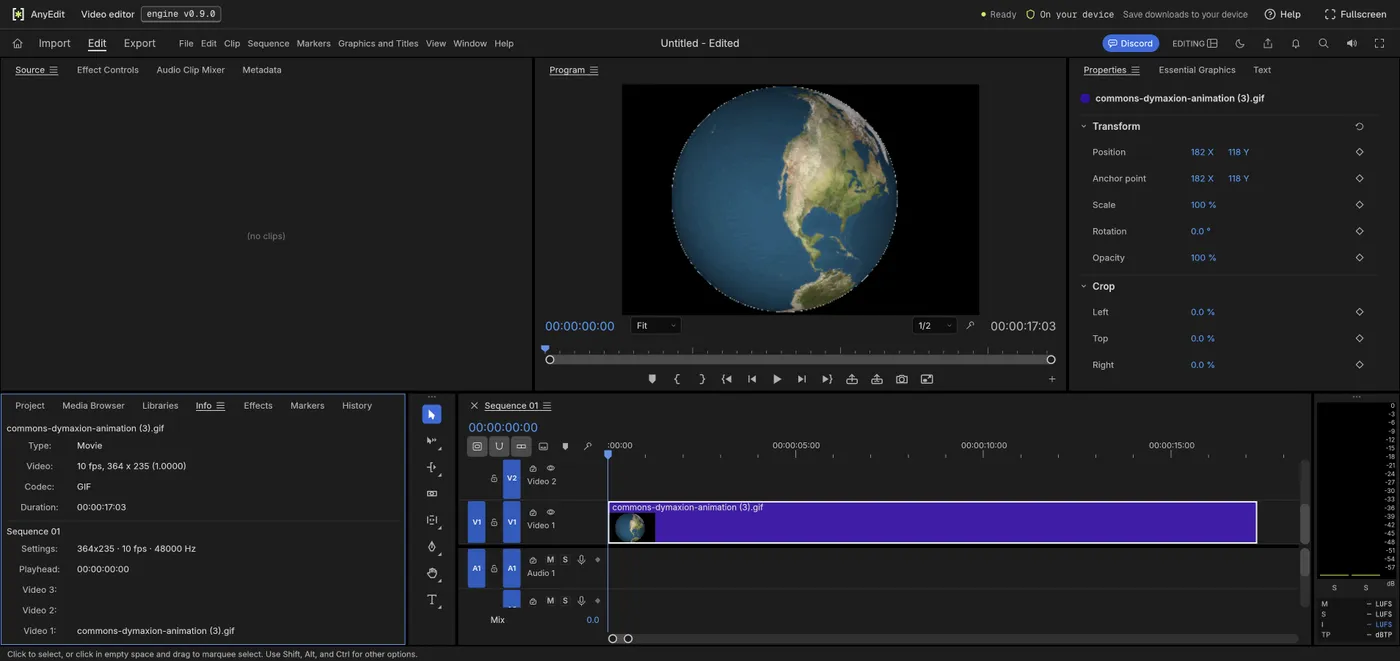The image size is (1400, 661).
Task: Switch to the Media Browser tab
Action: pos(93,406)
